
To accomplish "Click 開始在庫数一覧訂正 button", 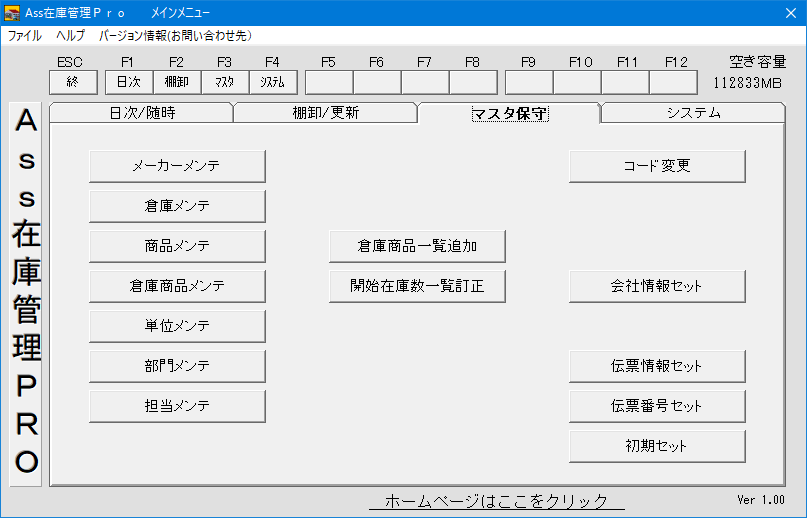I will coord(417,286).
